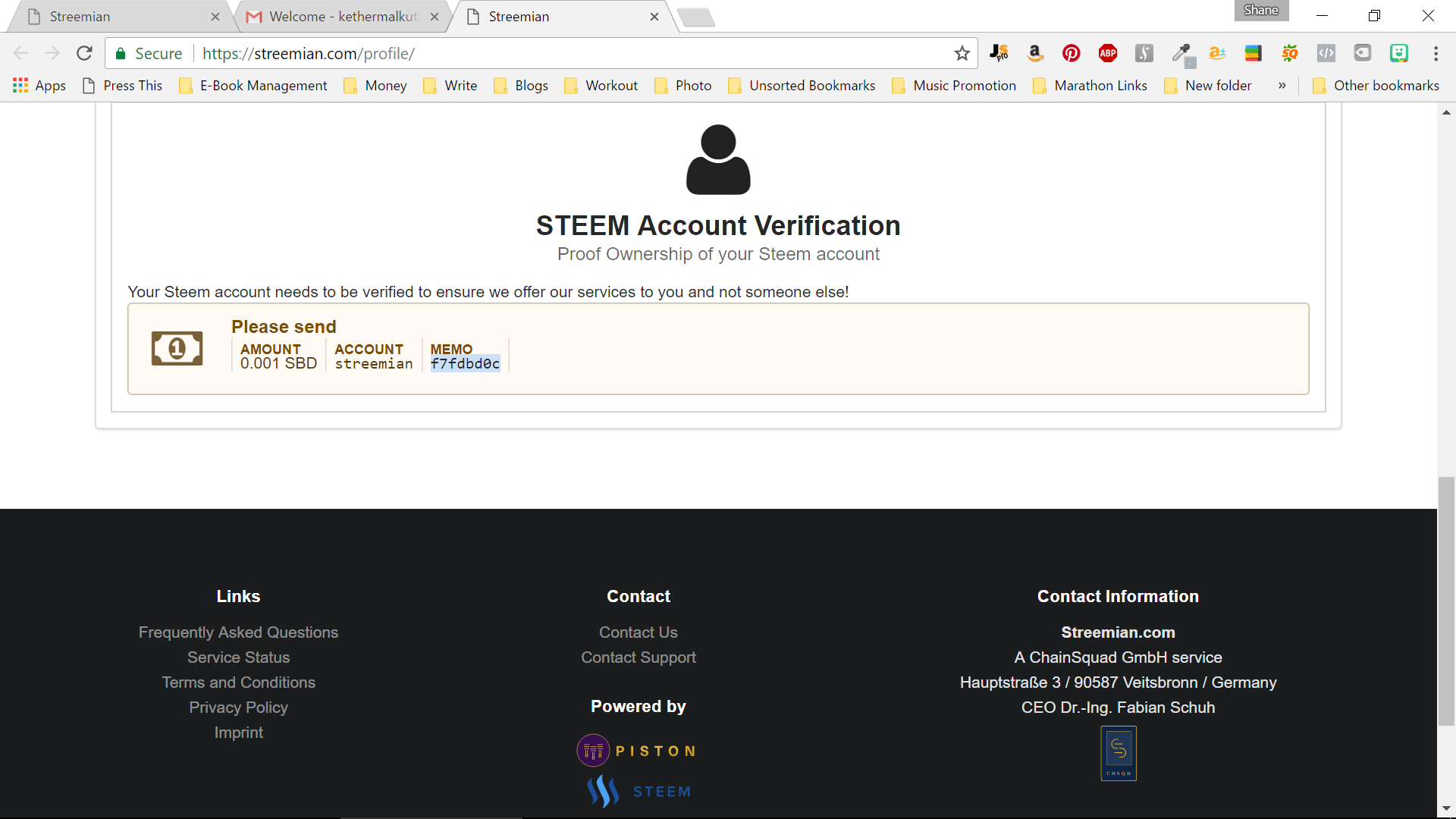This screenshot has height=819, width=1456.
Task: Close the active Streemian tab
Action: (x=654, y=17)
